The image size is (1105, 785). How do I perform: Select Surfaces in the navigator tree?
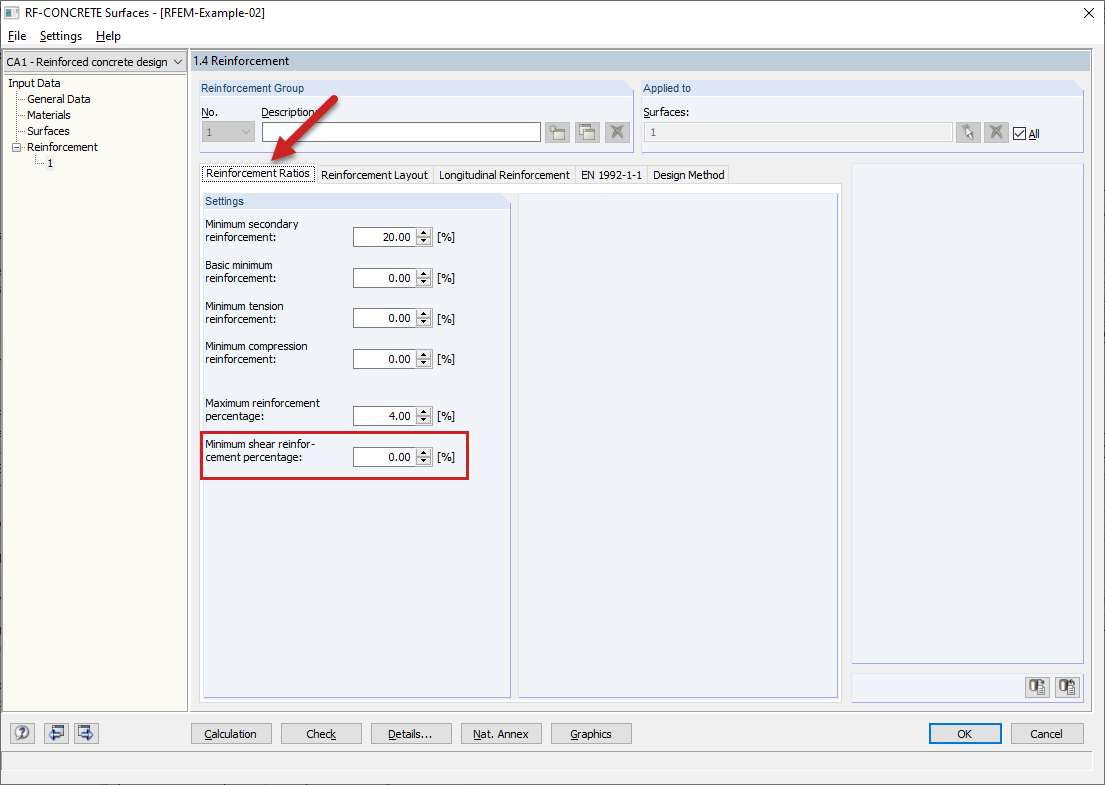(48, 131)
